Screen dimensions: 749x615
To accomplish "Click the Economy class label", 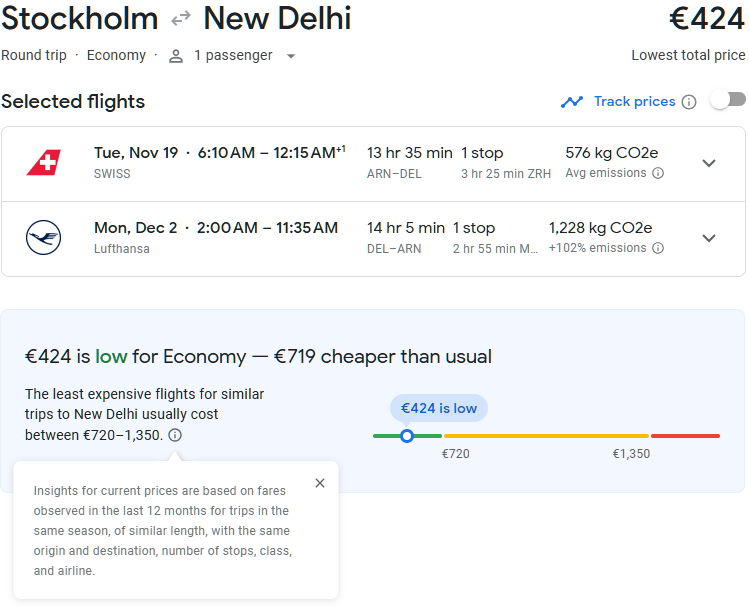I will coord(116,56).
